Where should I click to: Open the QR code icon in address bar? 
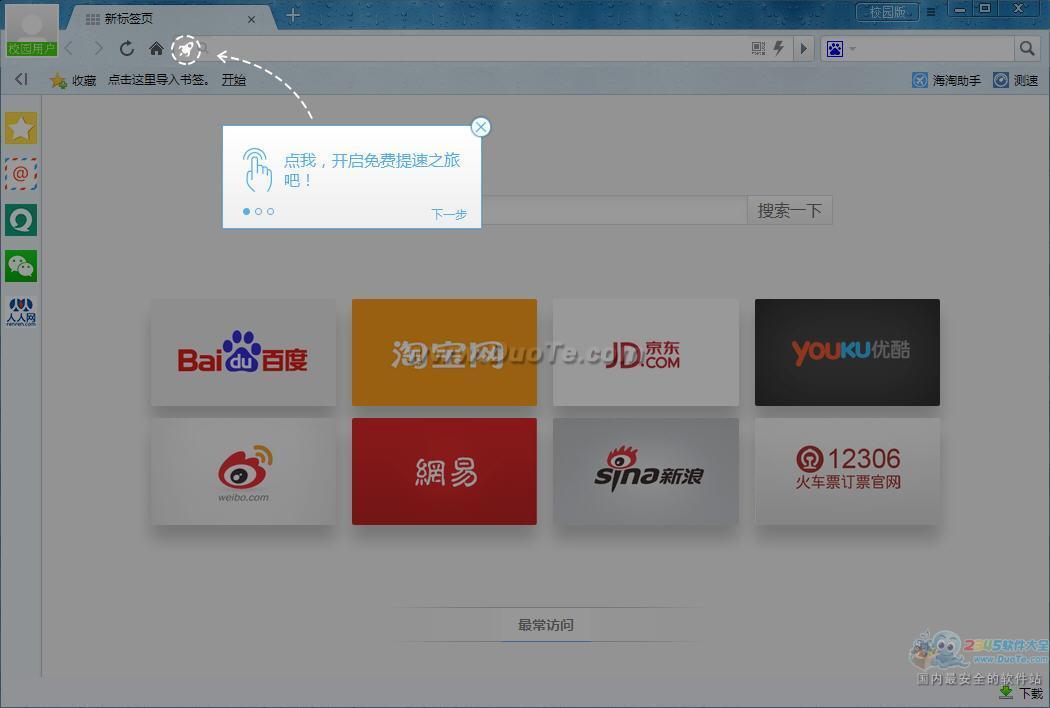tap(758, 48)
